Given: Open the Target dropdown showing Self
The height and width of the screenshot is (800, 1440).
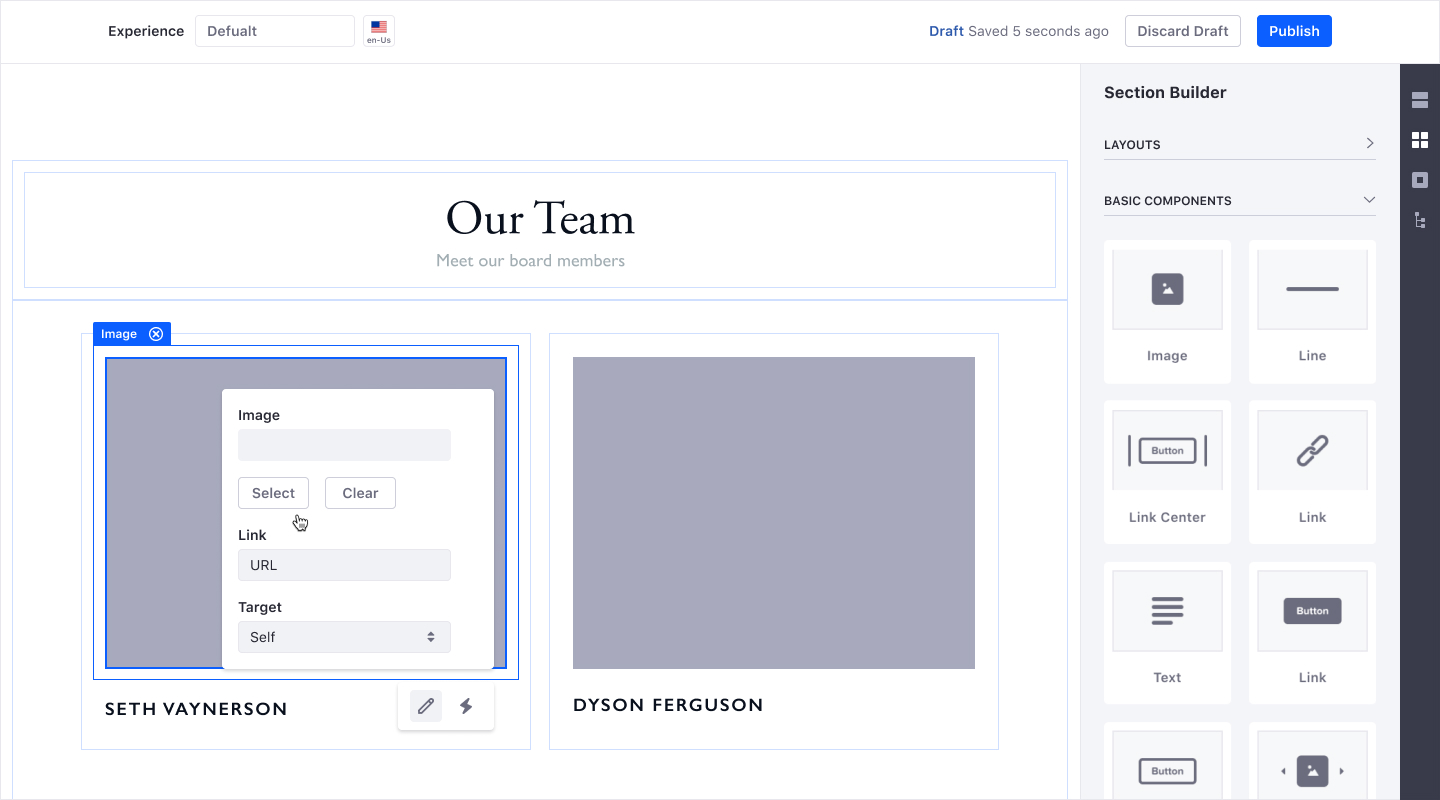Looking at the screenshot, I should [344, 637].
